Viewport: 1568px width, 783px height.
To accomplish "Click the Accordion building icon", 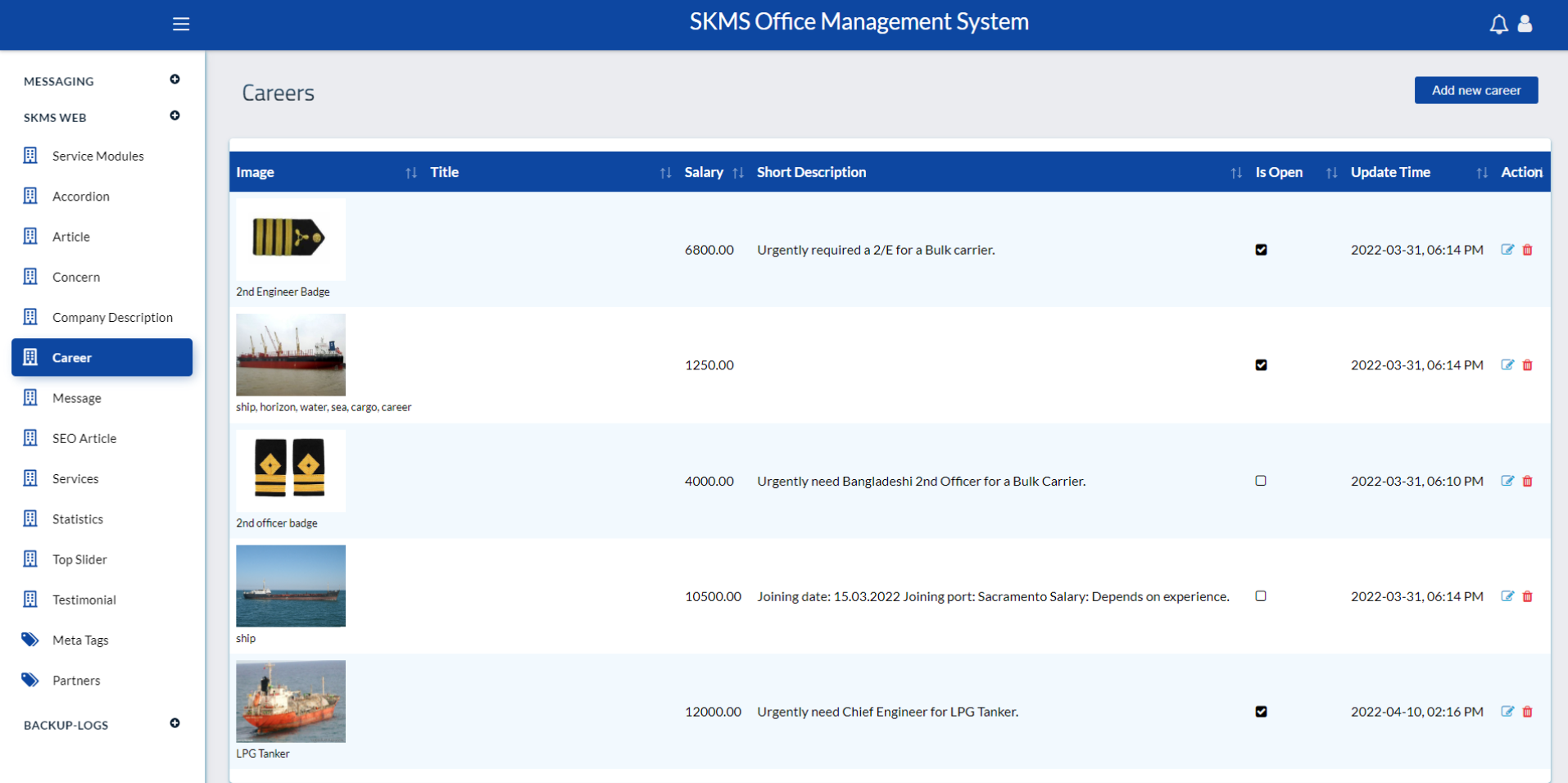I will (x=30, y=196).
